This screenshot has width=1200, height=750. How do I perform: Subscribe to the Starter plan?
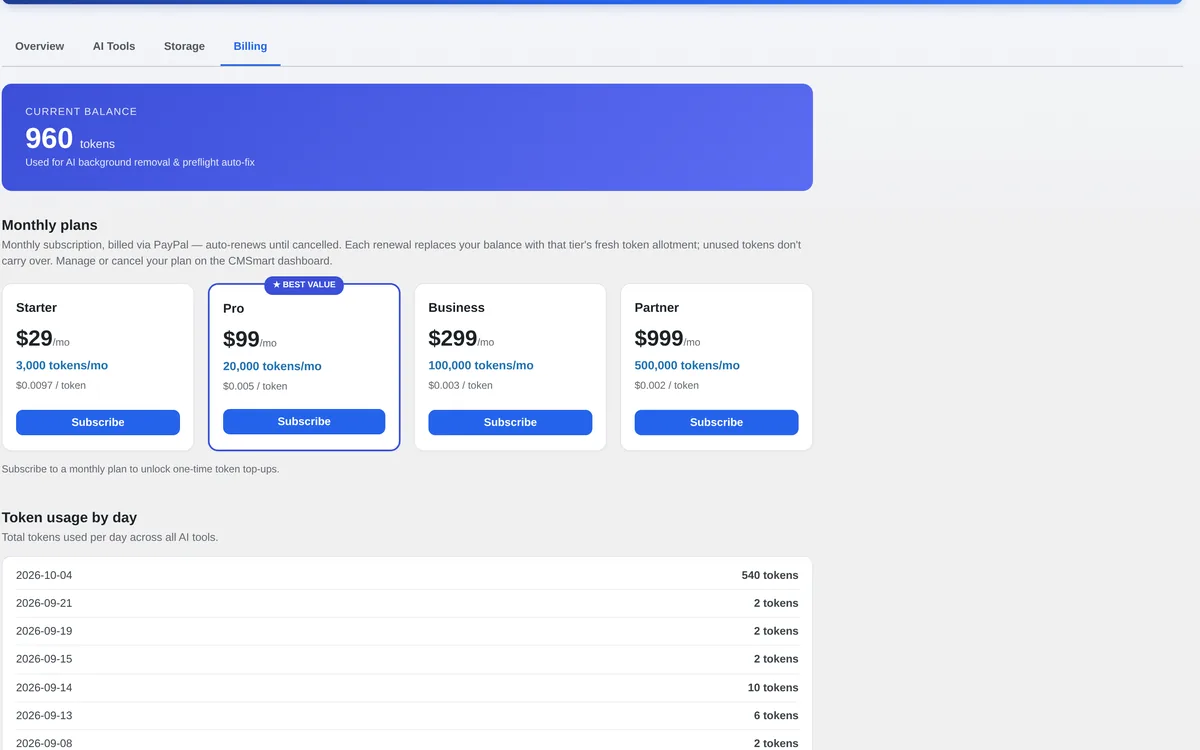(x=98, y=422)
